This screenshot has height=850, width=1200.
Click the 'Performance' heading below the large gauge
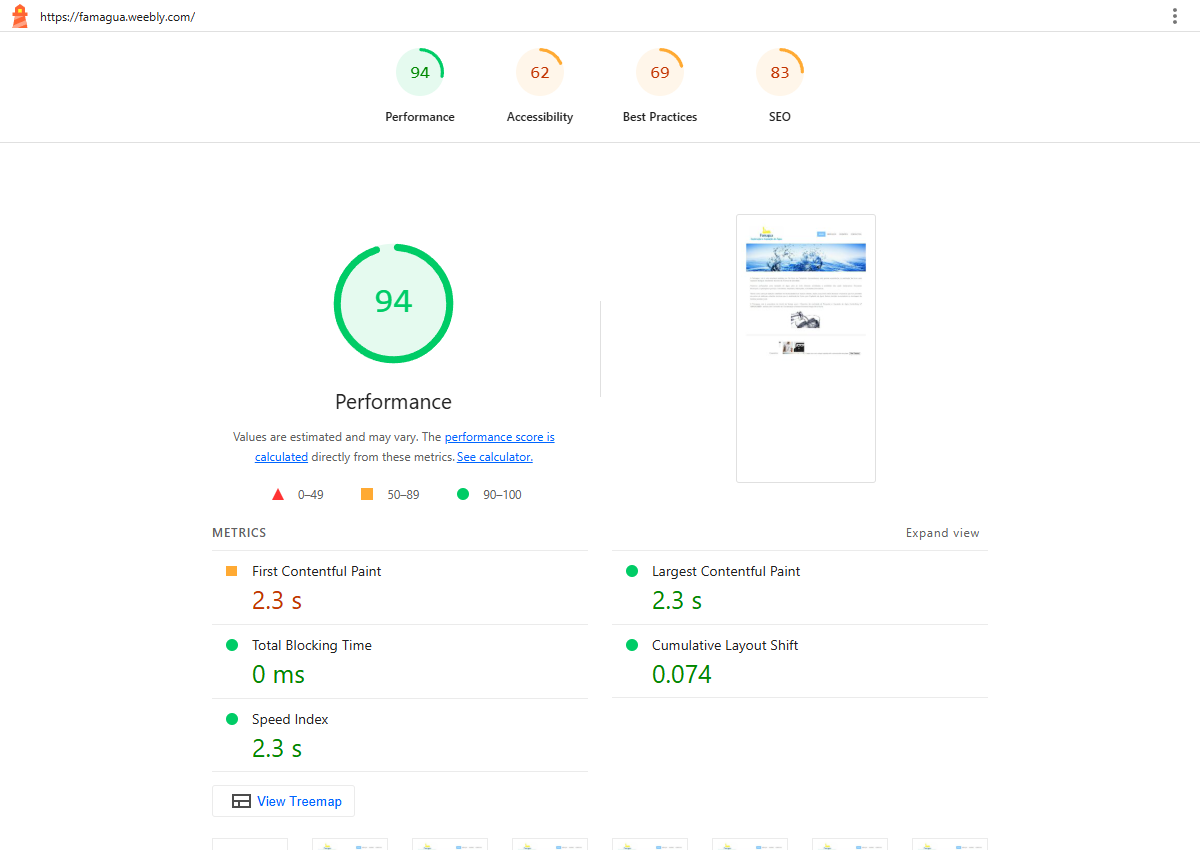point(393,402)
